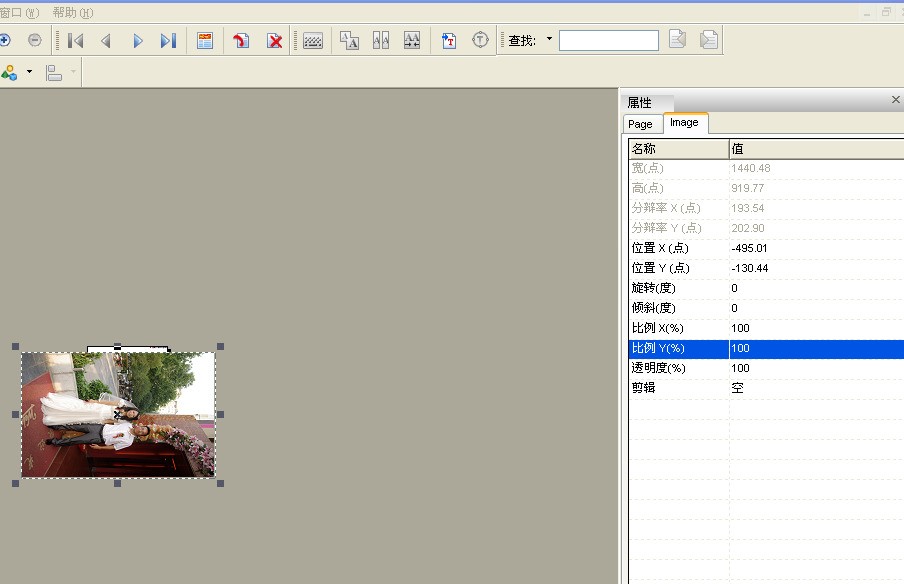Click the circled T text tool icon

click(480, 40)
